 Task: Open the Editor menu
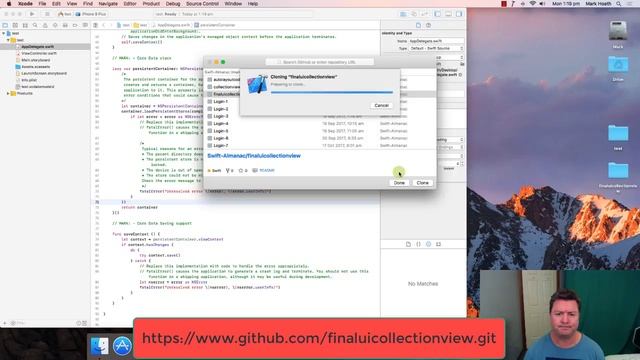point(130,4)
